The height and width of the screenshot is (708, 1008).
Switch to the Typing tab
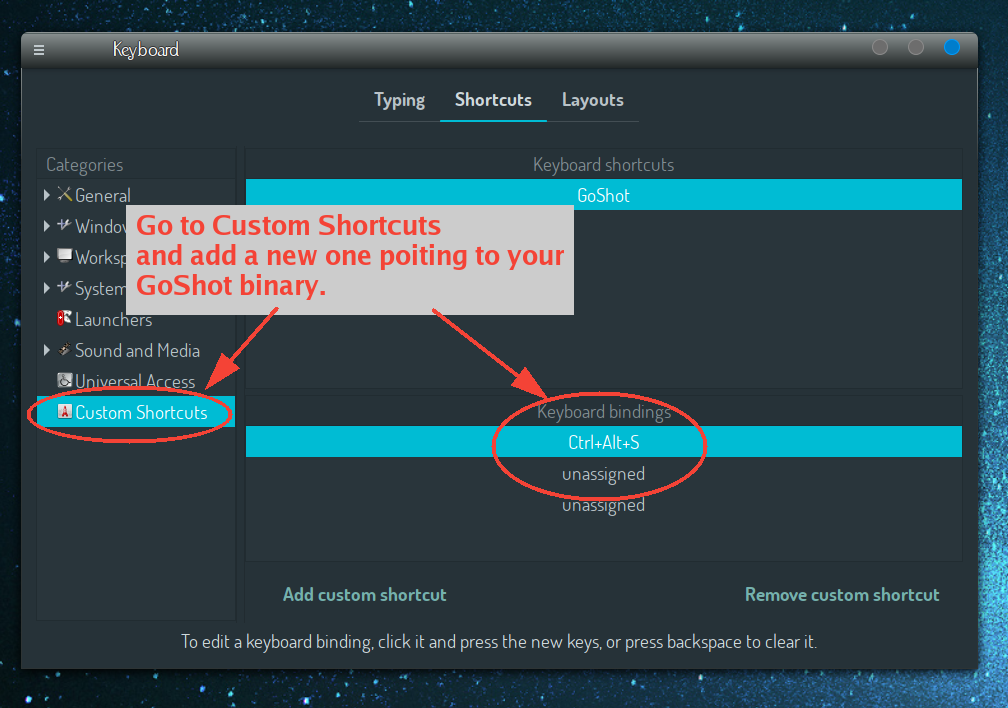click(x=399, y=100)
